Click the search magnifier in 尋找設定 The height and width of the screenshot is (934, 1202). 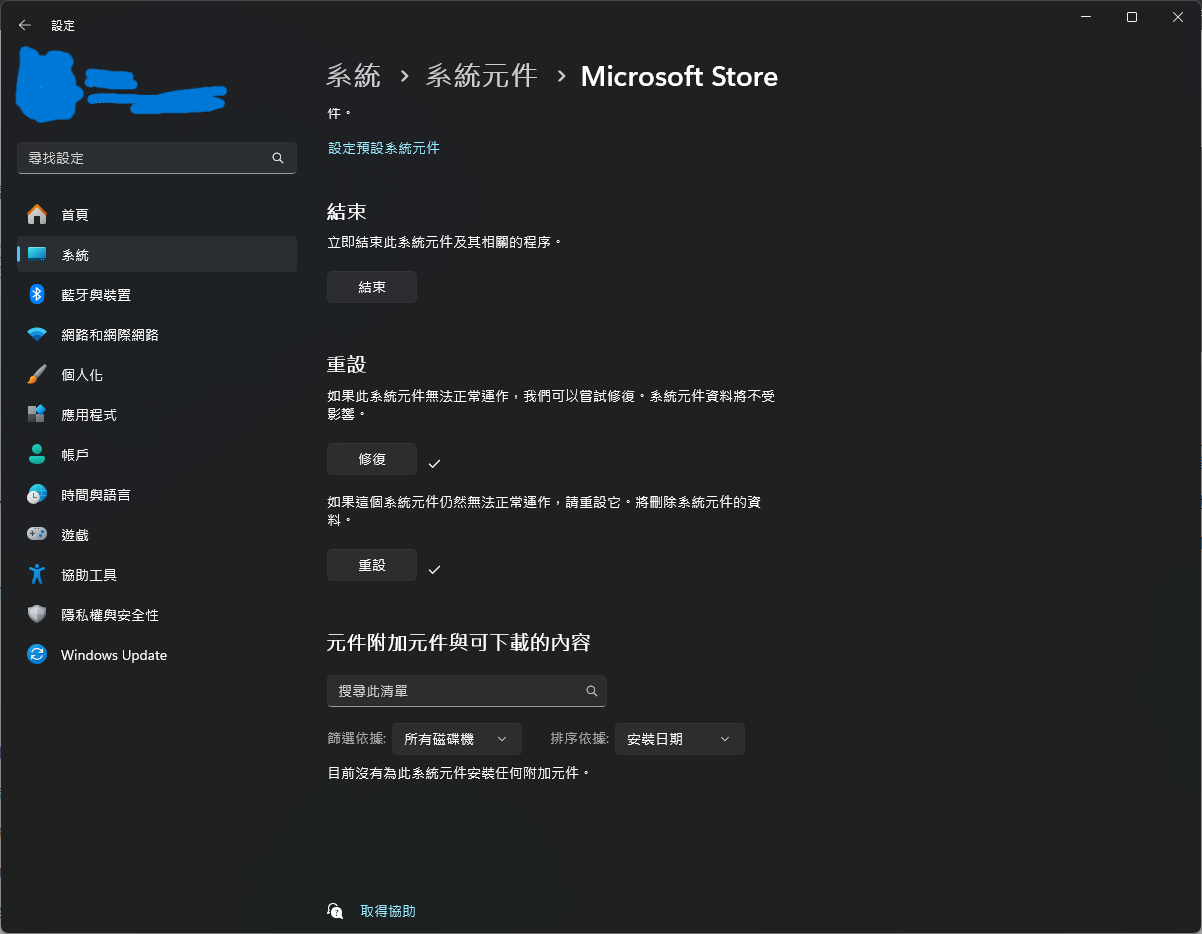pos(278,158)
